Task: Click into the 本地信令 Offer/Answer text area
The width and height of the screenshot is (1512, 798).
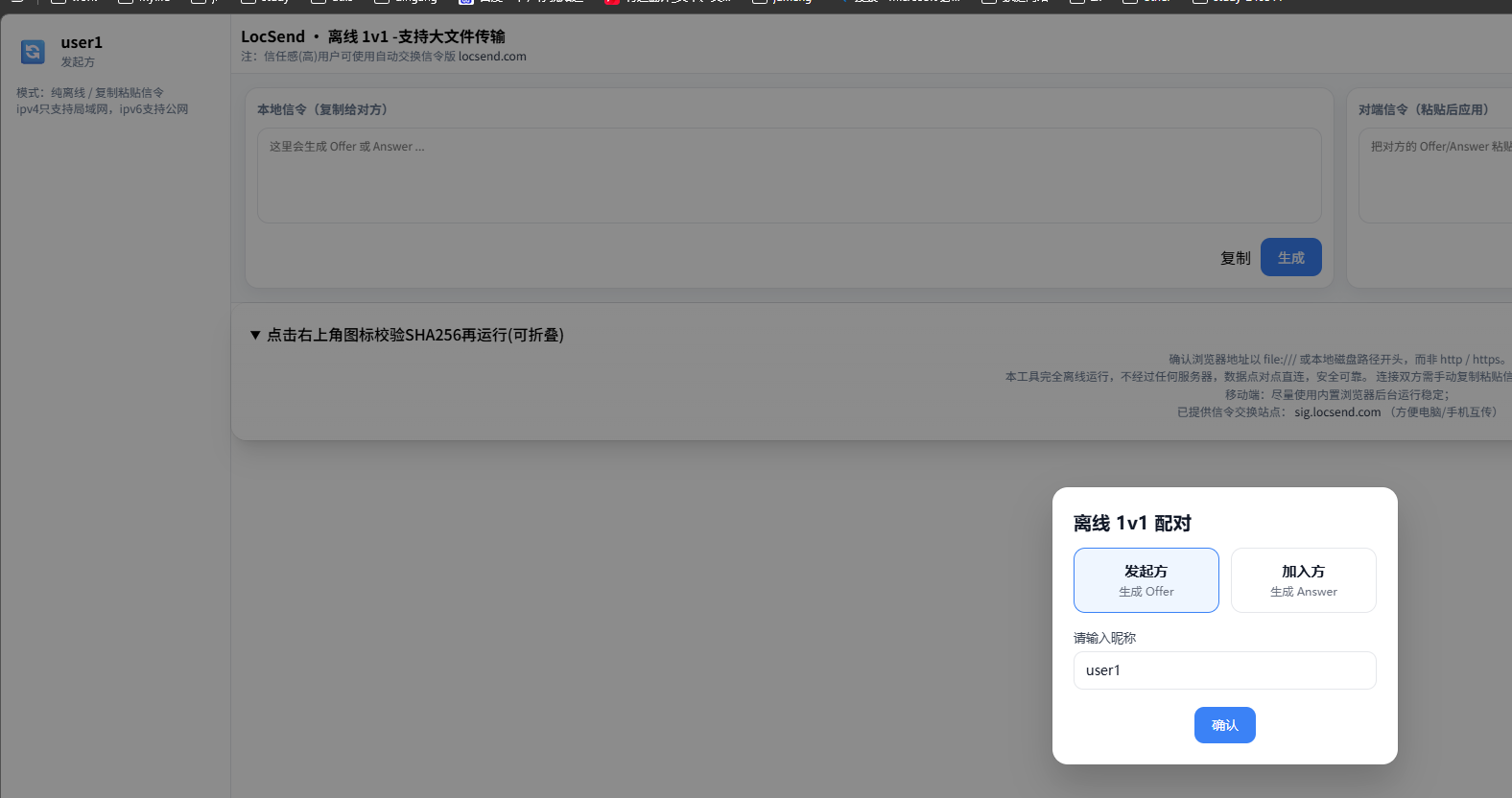Action: [x=789, y=176]
